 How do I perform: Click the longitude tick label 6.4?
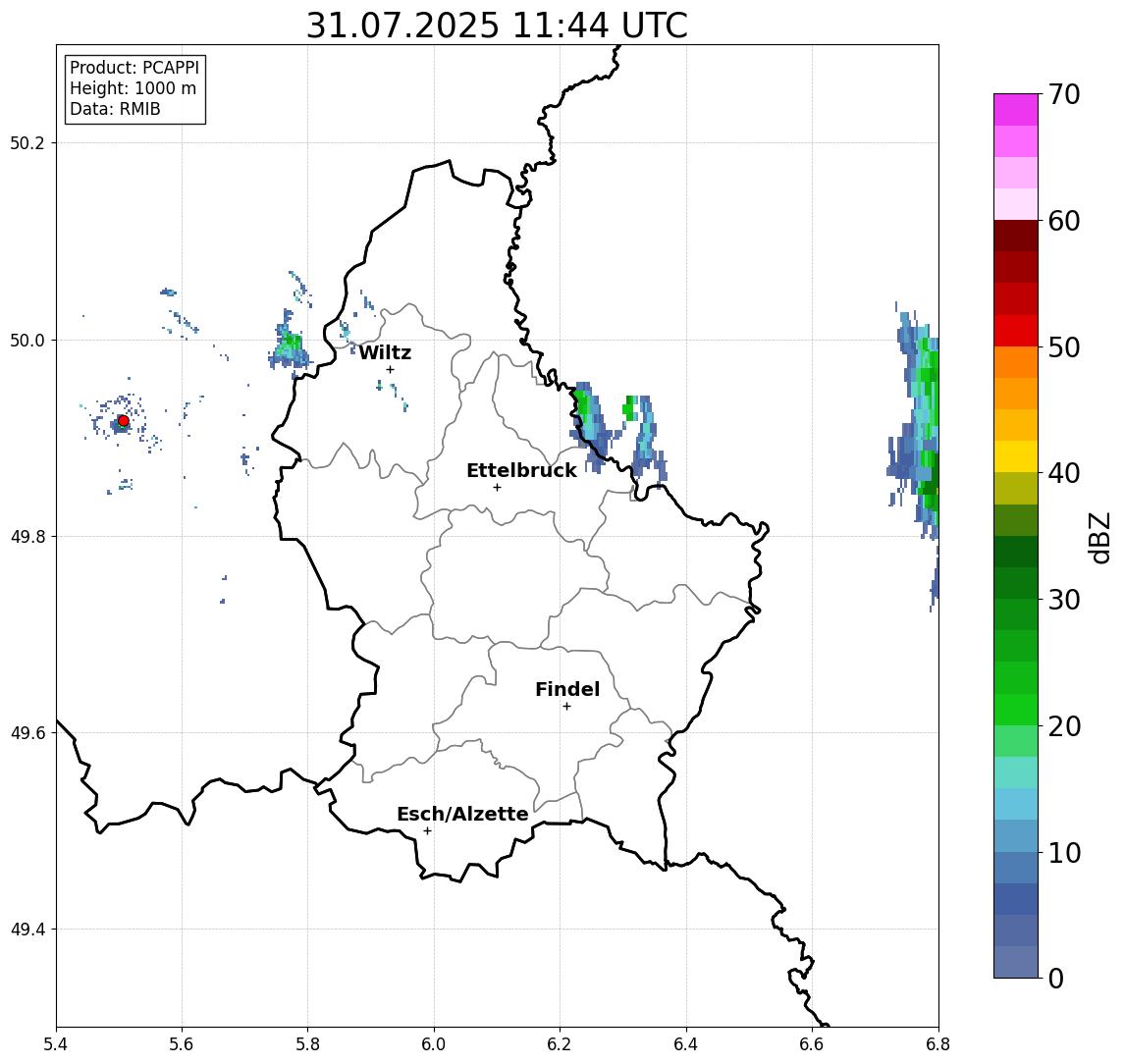click(x=687, y=1044)
